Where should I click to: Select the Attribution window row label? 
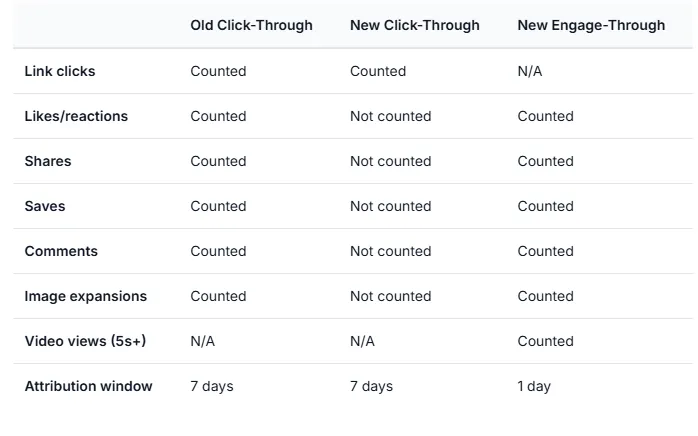pos(88,386)
